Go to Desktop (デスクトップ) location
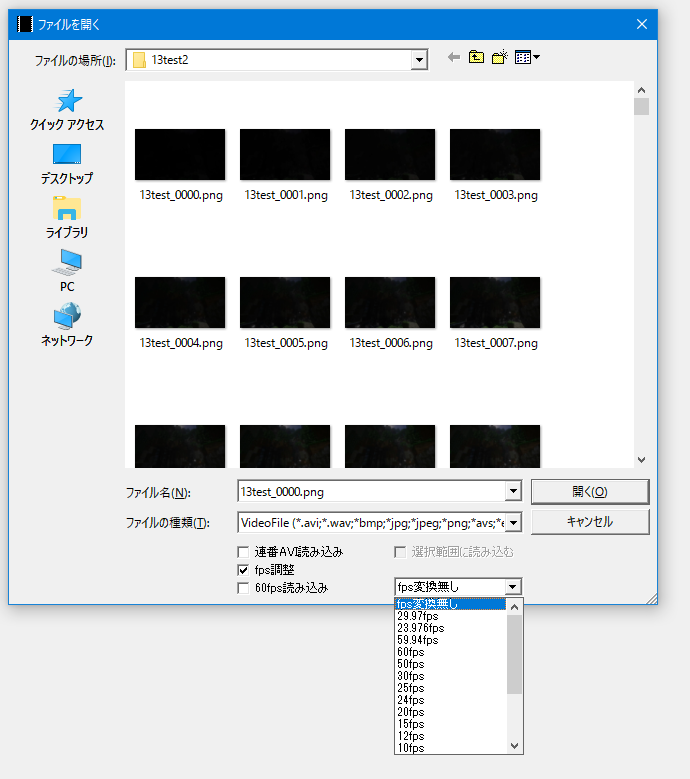 coord(67,163)
